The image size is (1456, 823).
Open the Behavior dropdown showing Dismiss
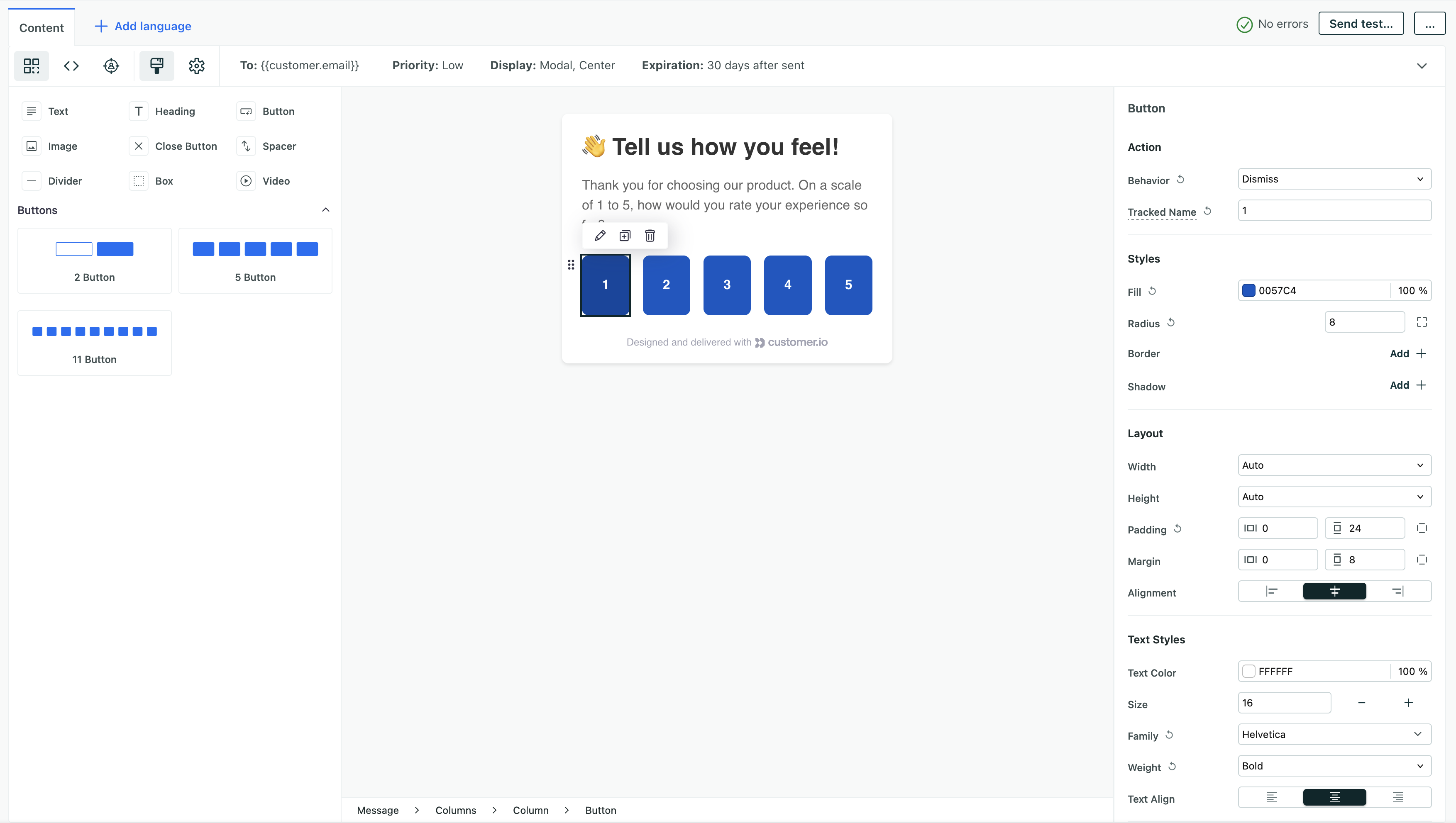pyautogui.click(x=1334, y=179)
